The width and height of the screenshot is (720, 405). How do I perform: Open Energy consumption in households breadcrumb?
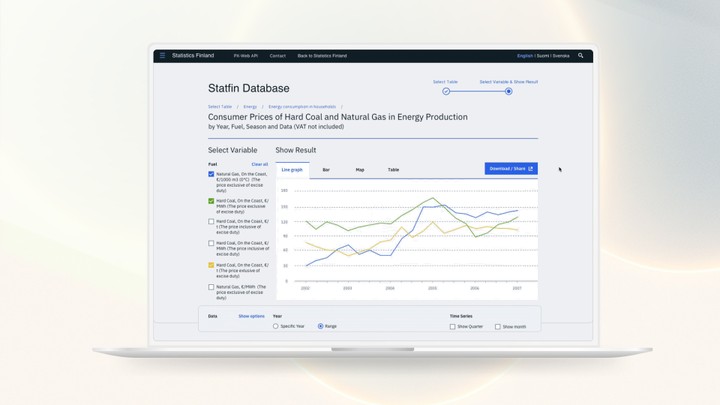[302, 107]
